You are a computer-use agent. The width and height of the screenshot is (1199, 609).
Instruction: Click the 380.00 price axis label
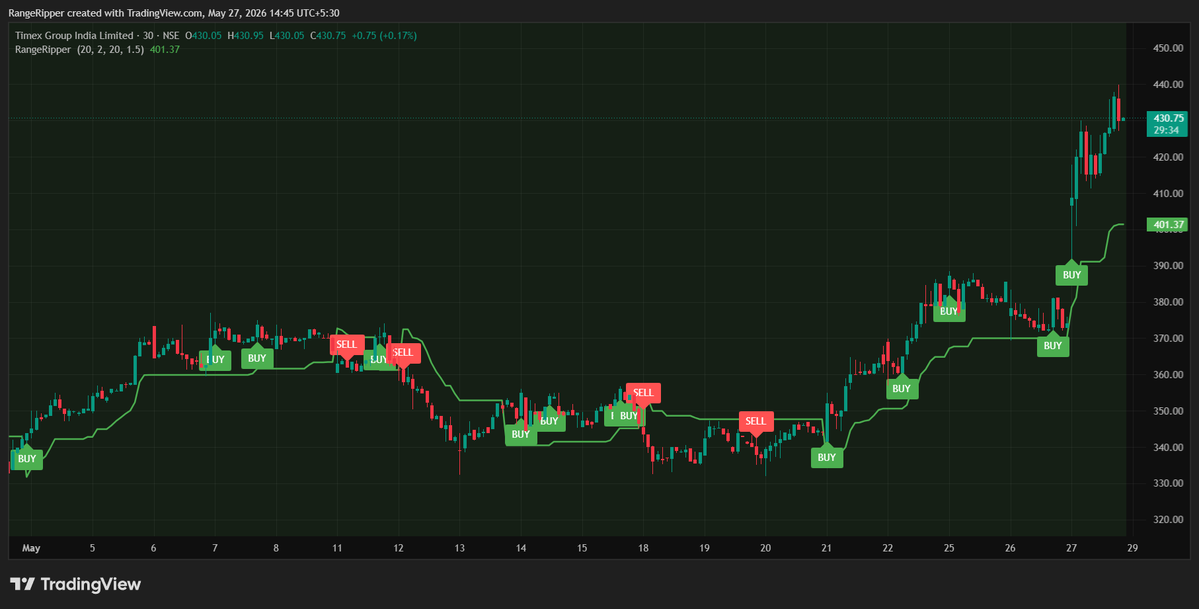pyautogui.click(x=1168, y=302)
